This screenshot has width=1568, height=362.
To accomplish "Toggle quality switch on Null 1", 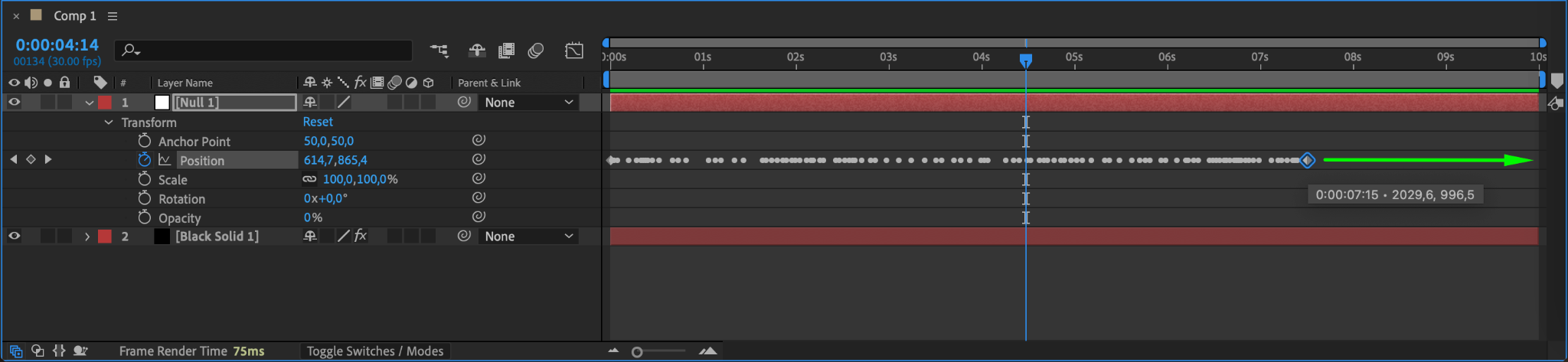I will click(x=344, y=102).
